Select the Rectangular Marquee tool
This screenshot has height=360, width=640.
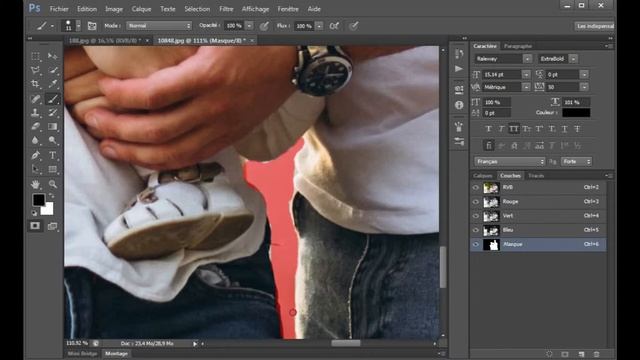[x=36, y=56]
